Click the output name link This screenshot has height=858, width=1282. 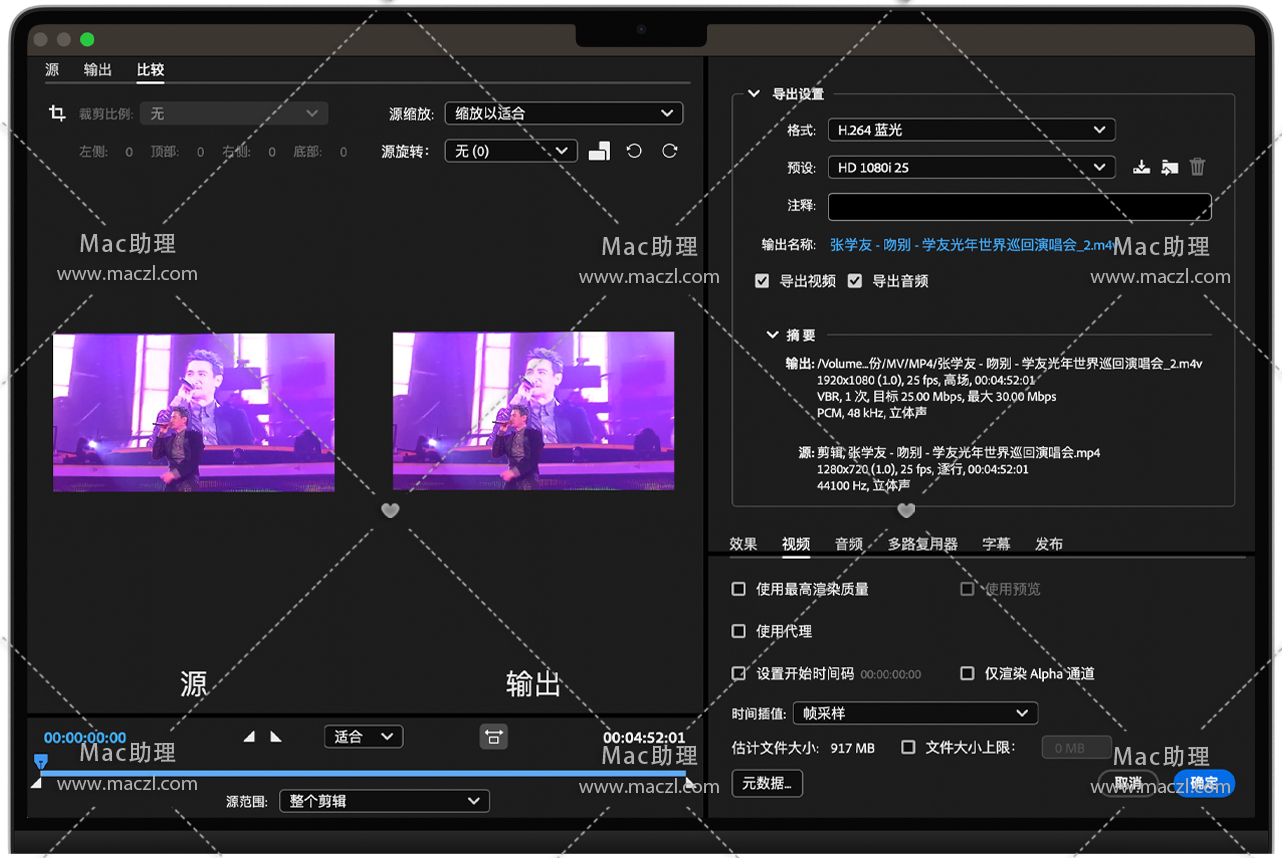coord(970,245)
